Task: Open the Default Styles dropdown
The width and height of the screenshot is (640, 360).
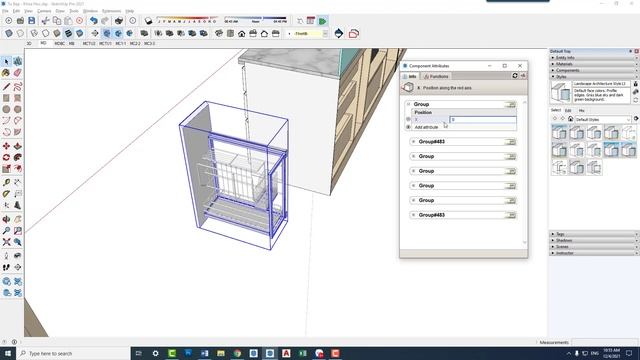Action: 603,120
